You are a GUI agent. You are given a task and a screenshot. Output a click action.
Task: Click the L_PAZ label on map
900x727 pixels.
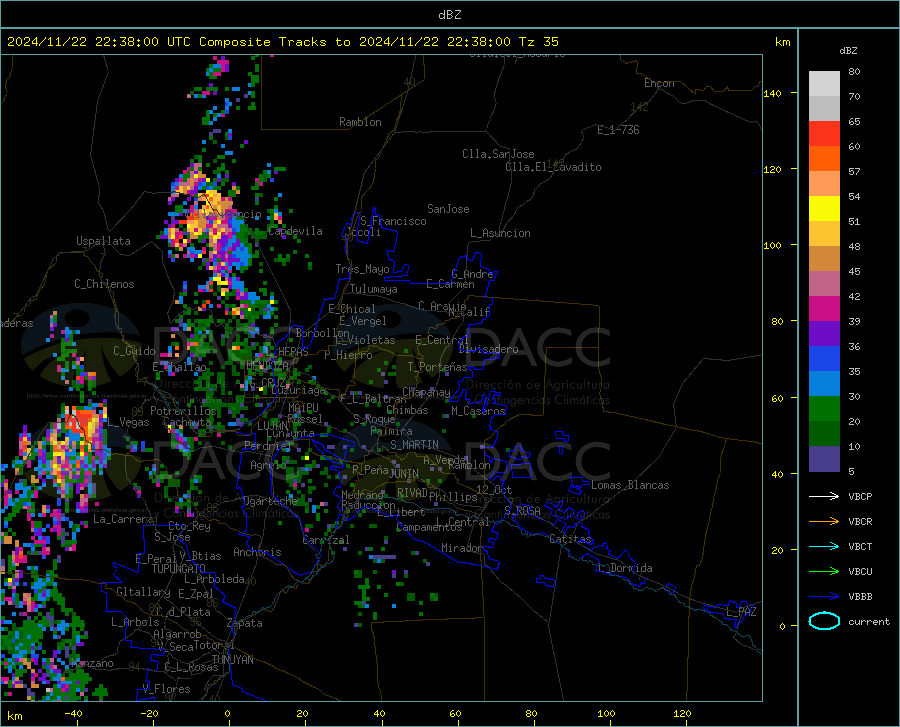tap(741, 612)
